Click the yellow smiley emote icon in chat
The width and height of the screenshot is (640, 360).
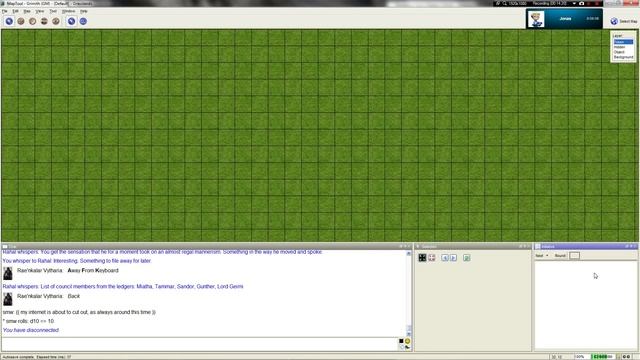[x=407, y=341]
